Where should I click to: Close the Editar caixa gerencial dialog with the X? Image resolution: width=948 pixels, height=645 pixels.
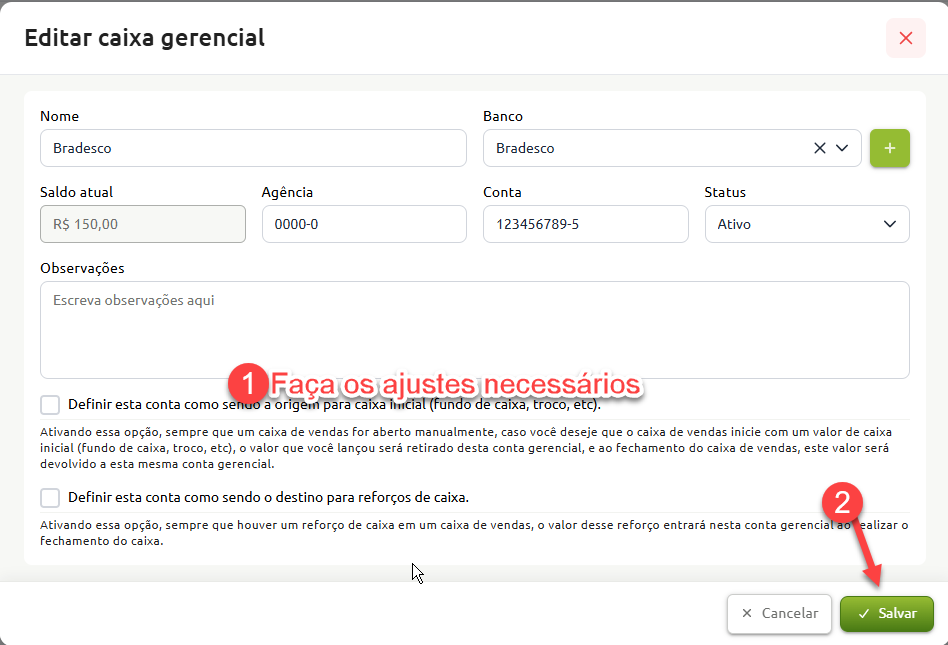coord(905,38)
